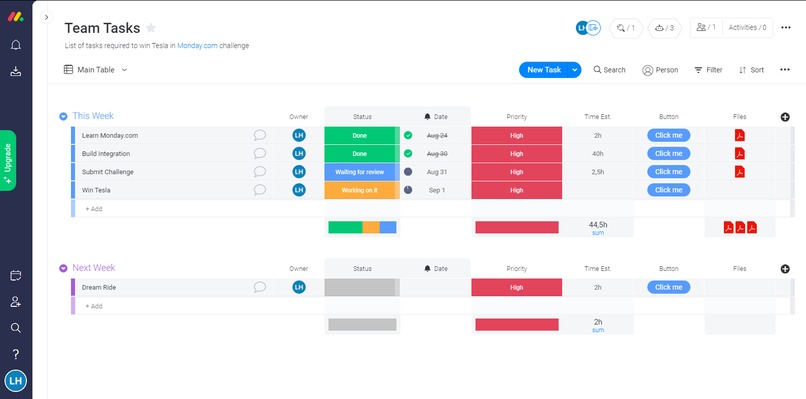The image size is (806, 399).
Task: Click the Aug 31 deadline indicator
Action: point(408,172)
